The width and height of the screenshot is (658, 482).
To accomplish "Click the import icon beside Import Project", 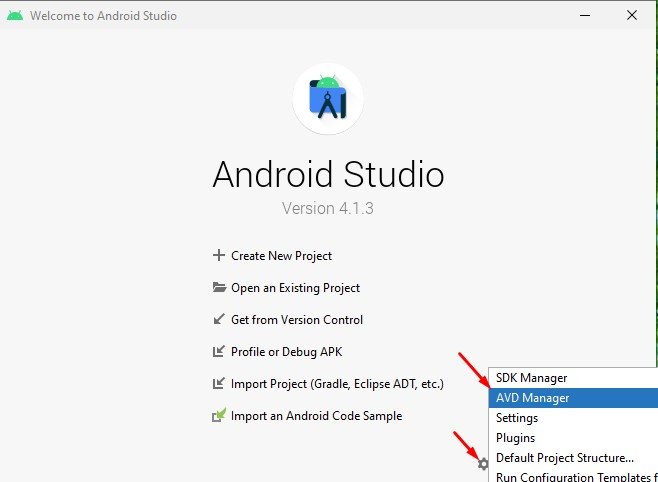I will [x=219, y=383].
